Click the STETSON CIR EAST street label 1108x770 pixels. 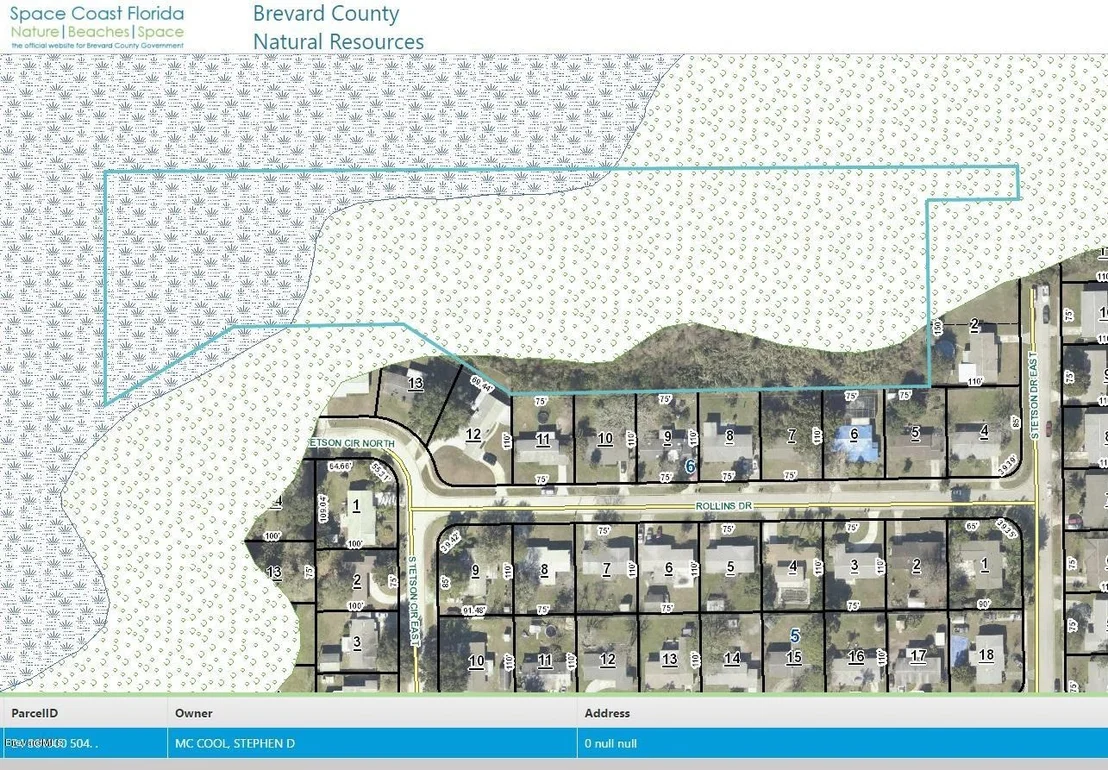(413, 600)
